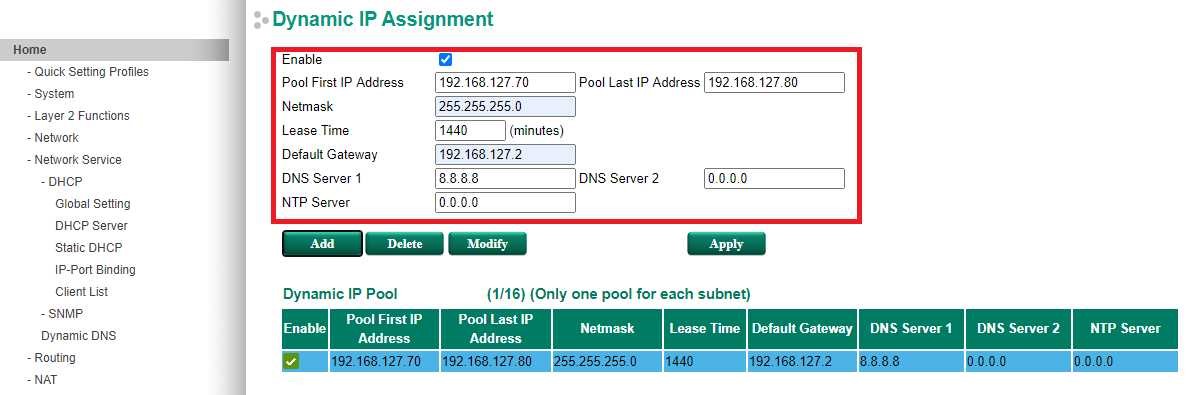Click the green checkmark icon in pool table row
The image size is (1187, 395).
pos(291,362)
